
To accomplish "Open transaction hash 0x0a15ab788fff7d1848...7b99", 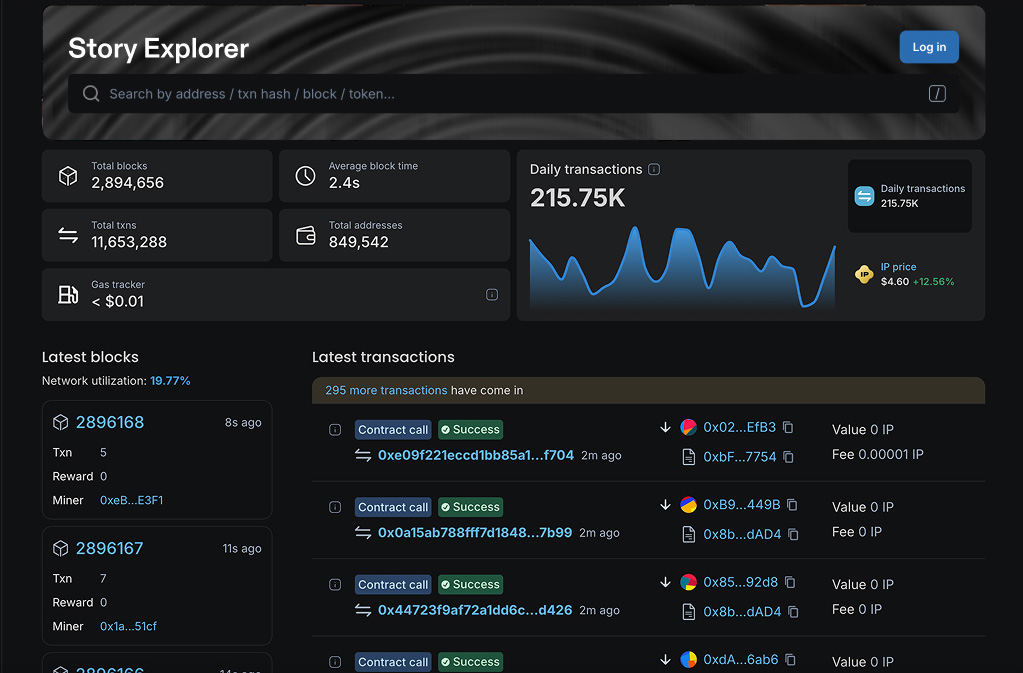I will [x=475, y=533].
